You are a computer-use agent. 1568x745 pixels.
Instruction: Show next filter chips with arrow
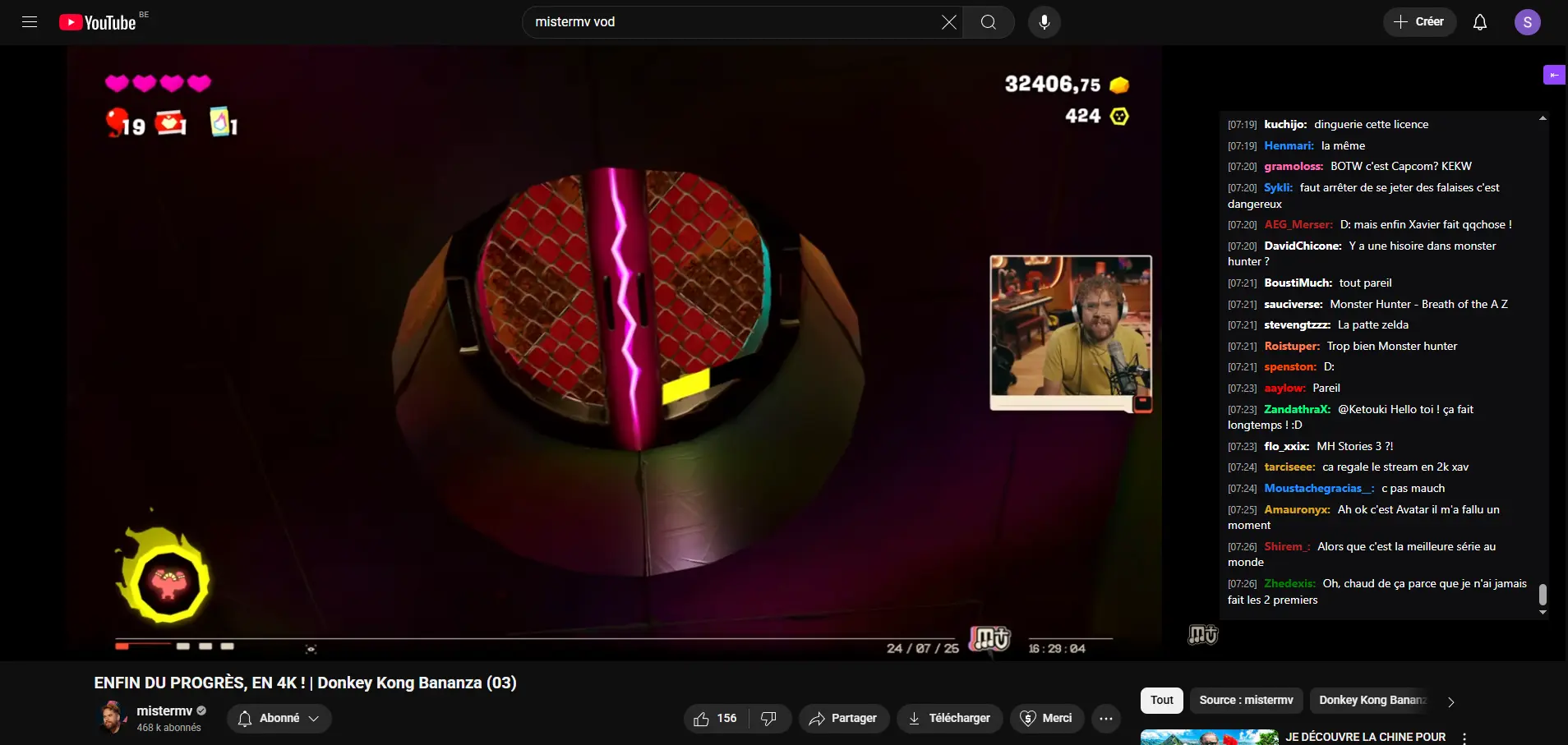click(1450, 701)
